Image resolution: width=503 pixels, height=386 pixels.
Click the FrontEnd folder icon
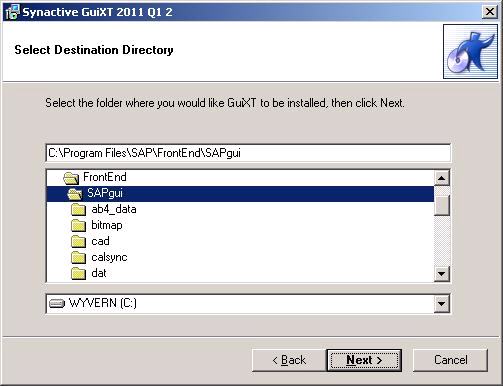(x=71, y=178)
